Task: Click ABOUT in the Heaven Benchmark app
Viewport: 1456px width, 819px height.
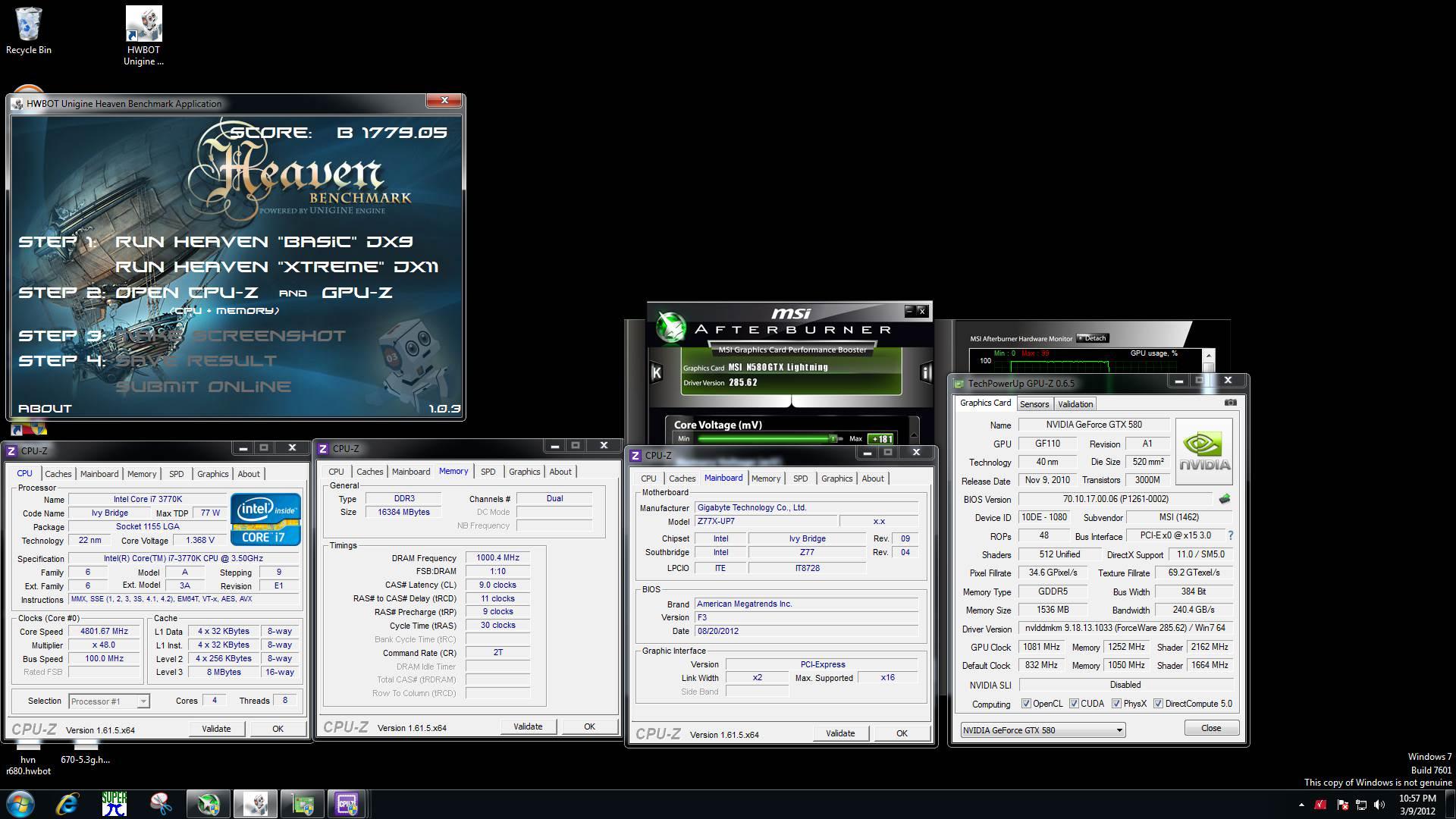Action: pyautogui.click(x=45, y=408)
